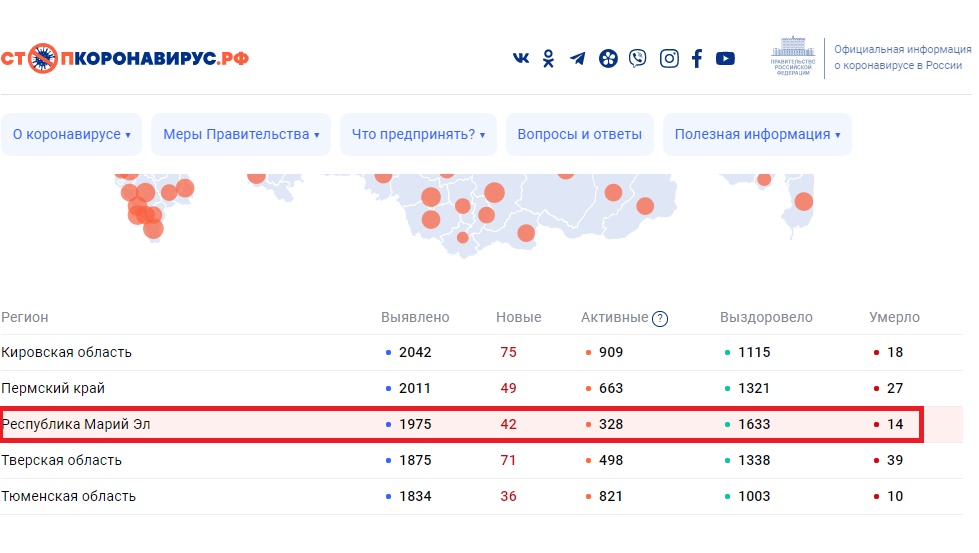Open the Что предпринять? dropdown
Viewport: 979px width, 553px height.
click(418, 135)
